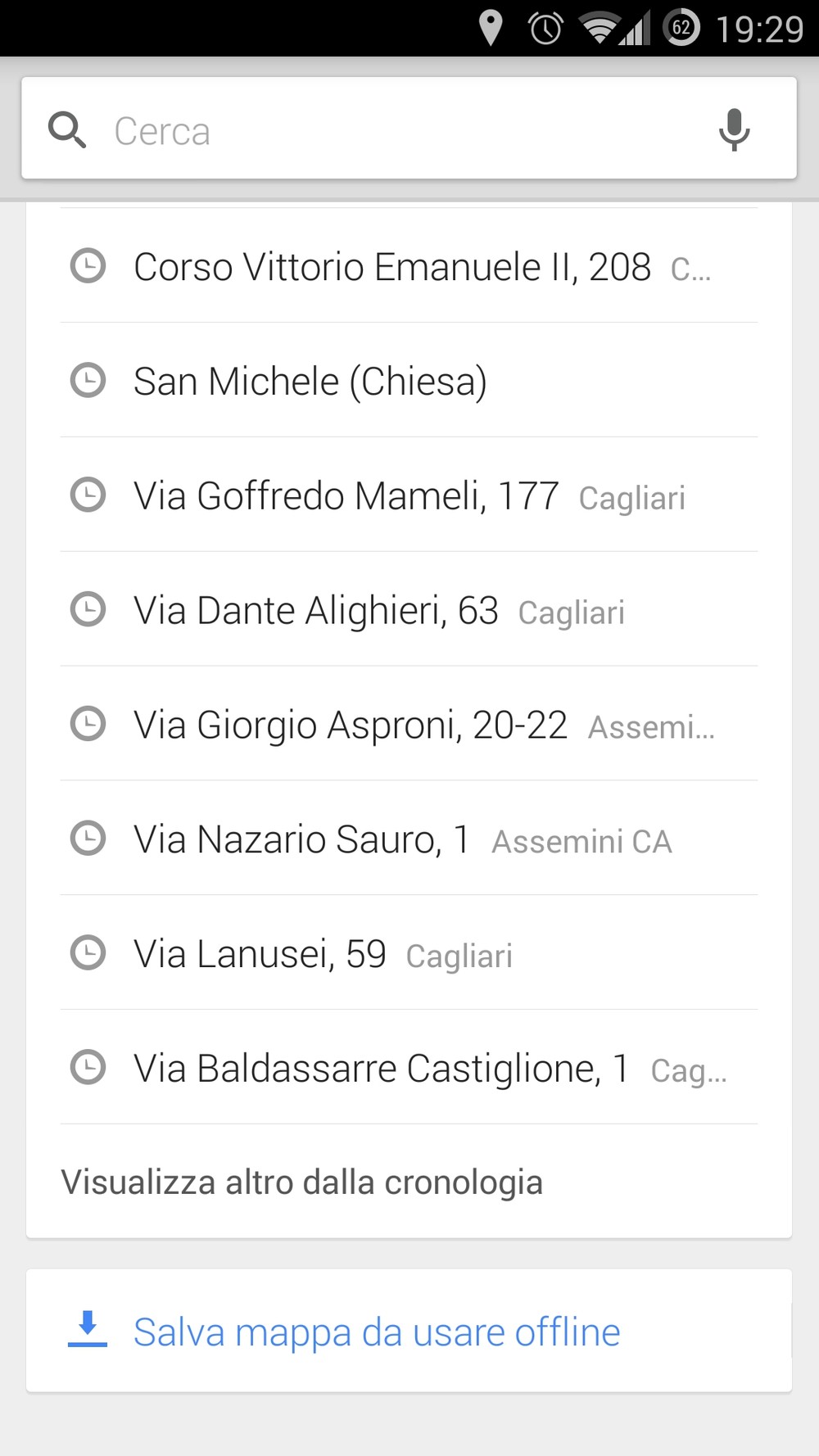819x1456 pixels.
Task: Select San Michele (Chiesa) from history
Action: pos(310,382)
